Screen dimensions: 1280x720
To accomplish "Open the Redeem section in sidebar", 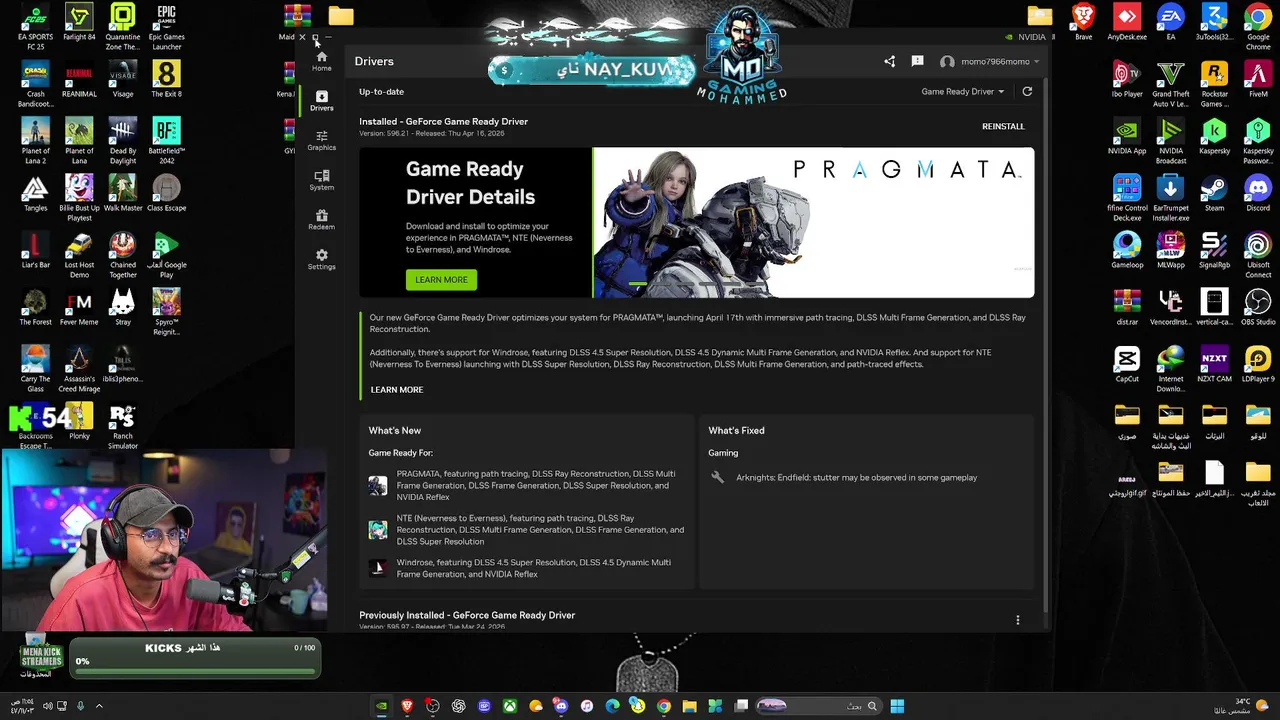I will pyautogui.click(x=321, y=220).
